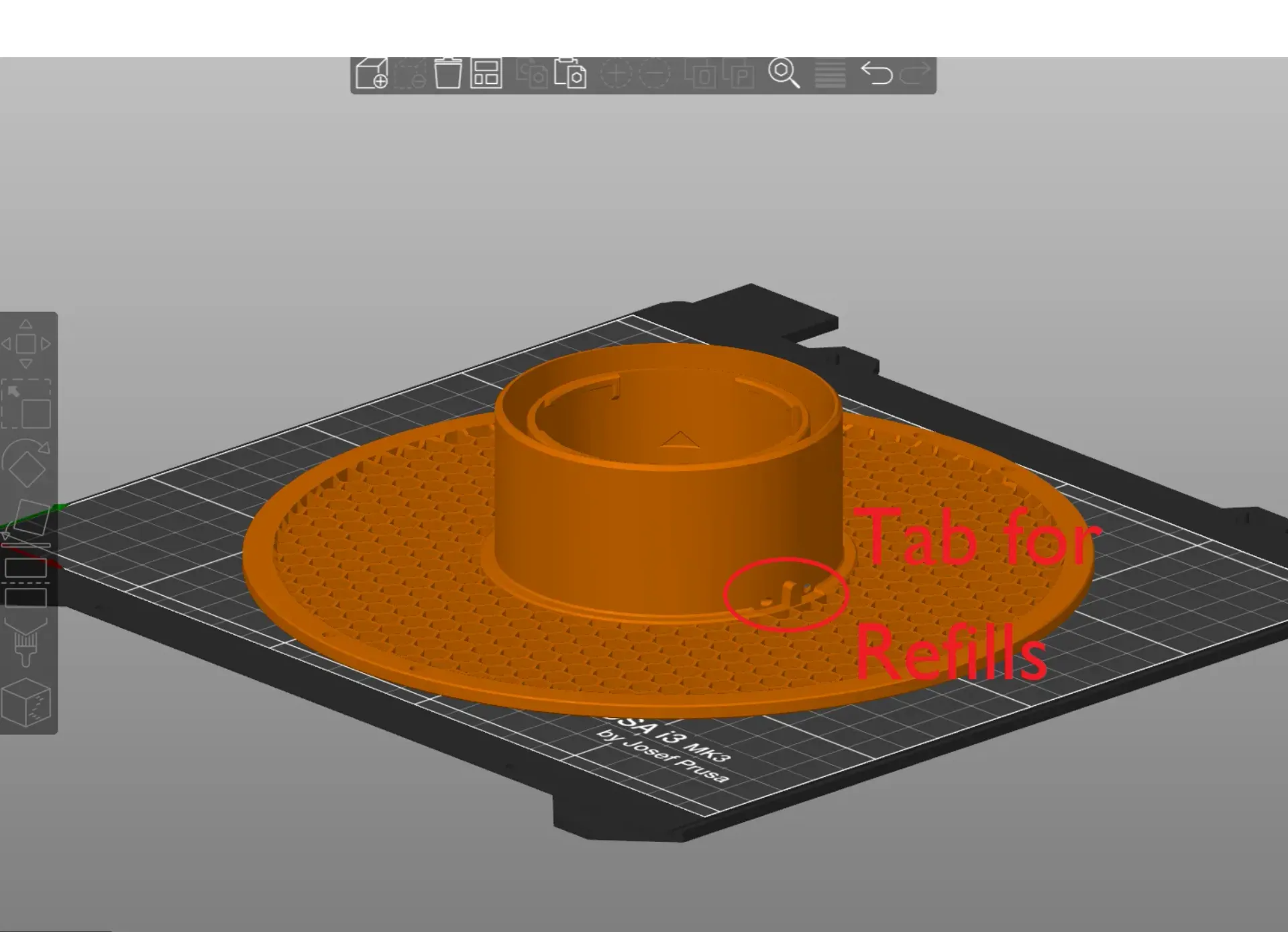Click the Split to parts icon
Screen dimensions: 1288x932
click(739, 73)
